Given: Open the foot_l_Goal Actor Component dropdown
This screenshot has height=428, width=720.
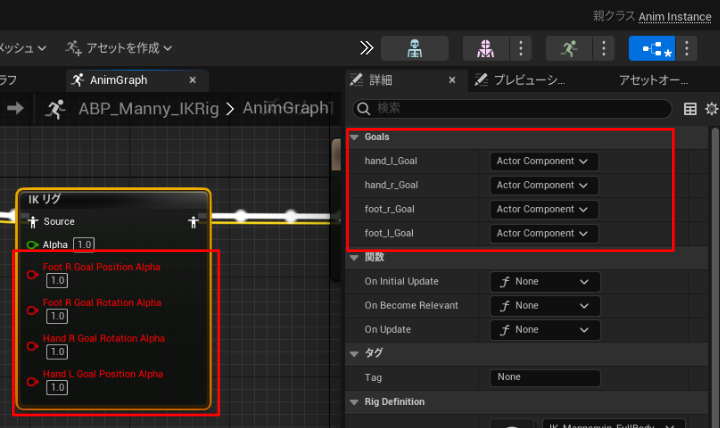Looking at the screenshot, I should pyautogui.click(x=544, y=233).
